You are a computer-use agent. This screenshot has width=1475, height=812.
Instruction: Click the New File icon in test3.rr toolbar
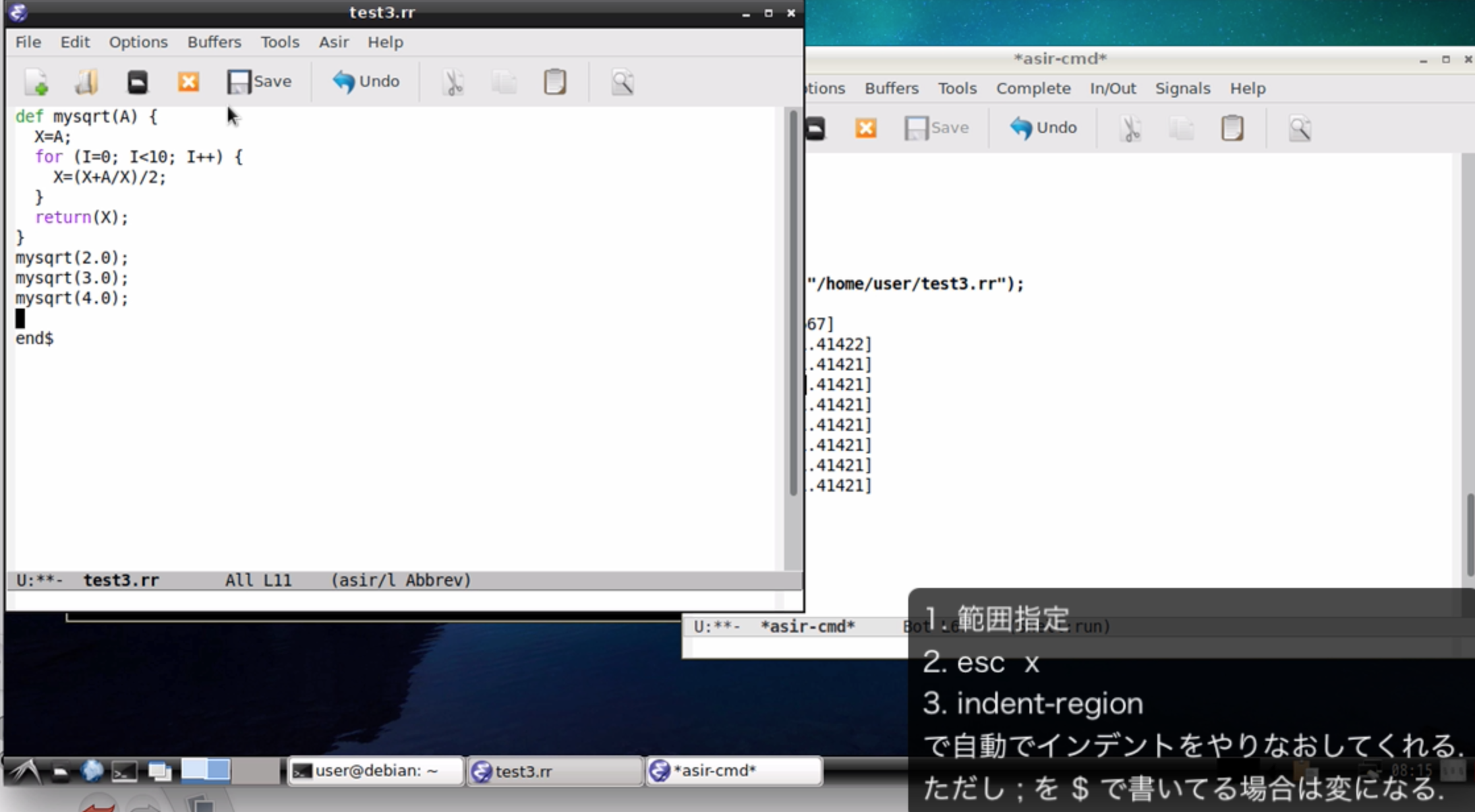(x=36, y=82)
